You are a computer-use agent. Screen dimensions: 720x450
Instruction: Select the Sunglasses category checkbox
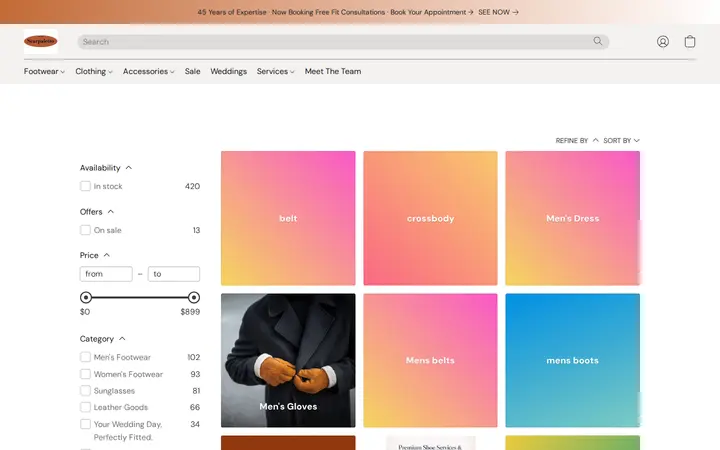tap(85, 391)
